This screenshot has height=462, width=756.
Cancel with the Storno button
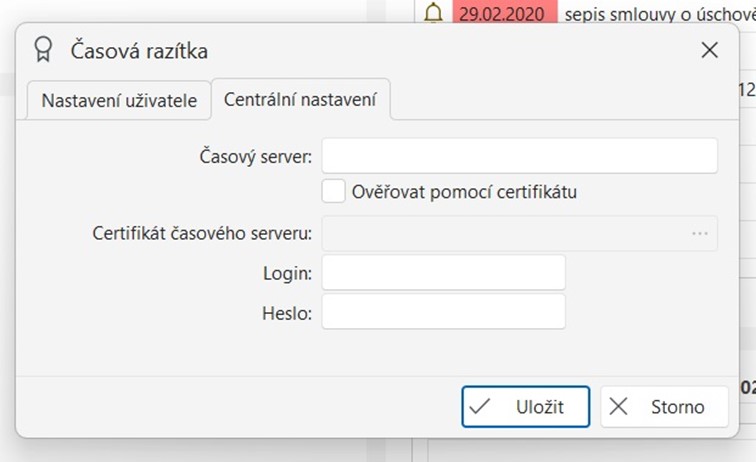tap(664, 407)
